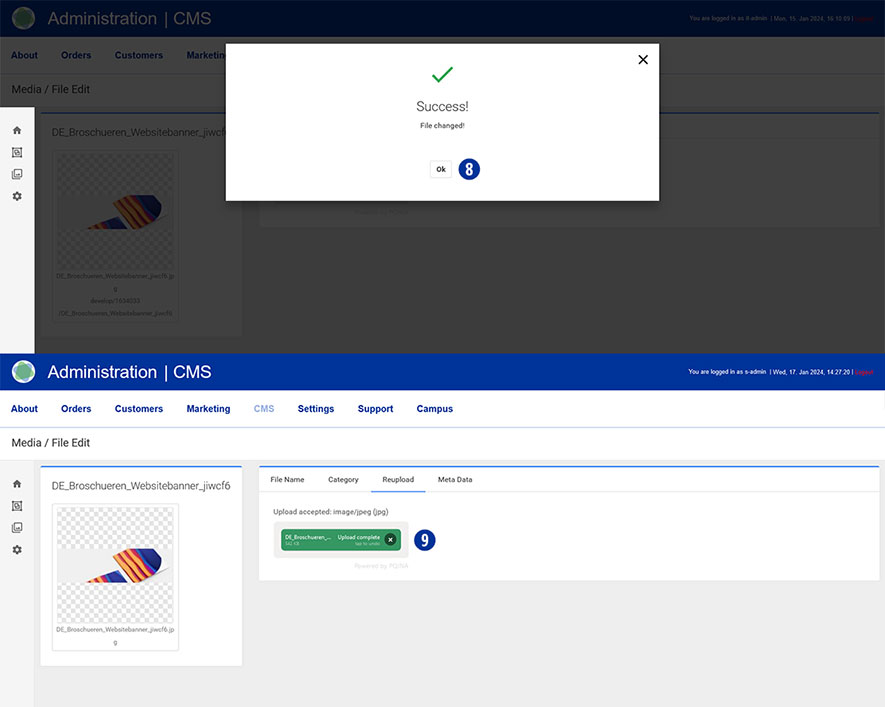Click the banner thumbnail in the undimmed page
This screenshot has width=885, height=707.
(x=115, y=565)
